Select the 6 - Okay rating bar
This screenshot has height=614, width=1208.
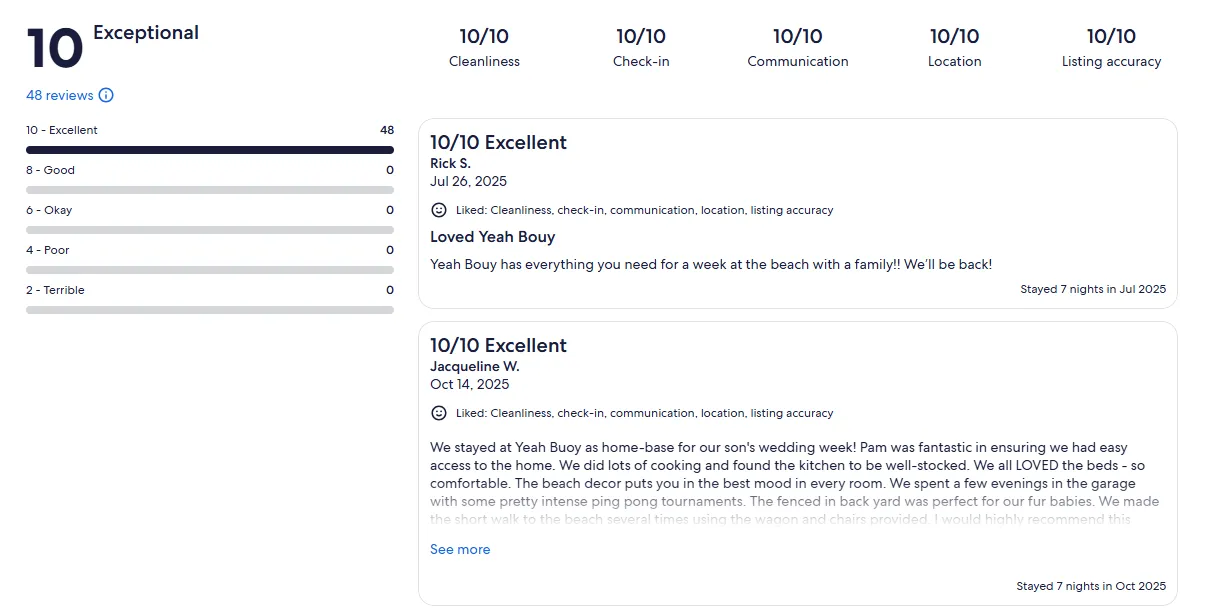[x=210, y=230]
